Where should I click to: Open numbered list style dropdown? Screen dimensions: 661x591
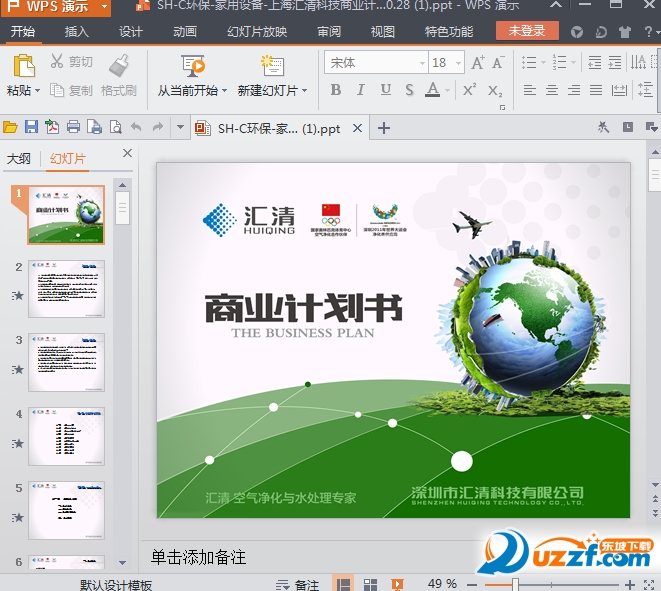(573, 63)
